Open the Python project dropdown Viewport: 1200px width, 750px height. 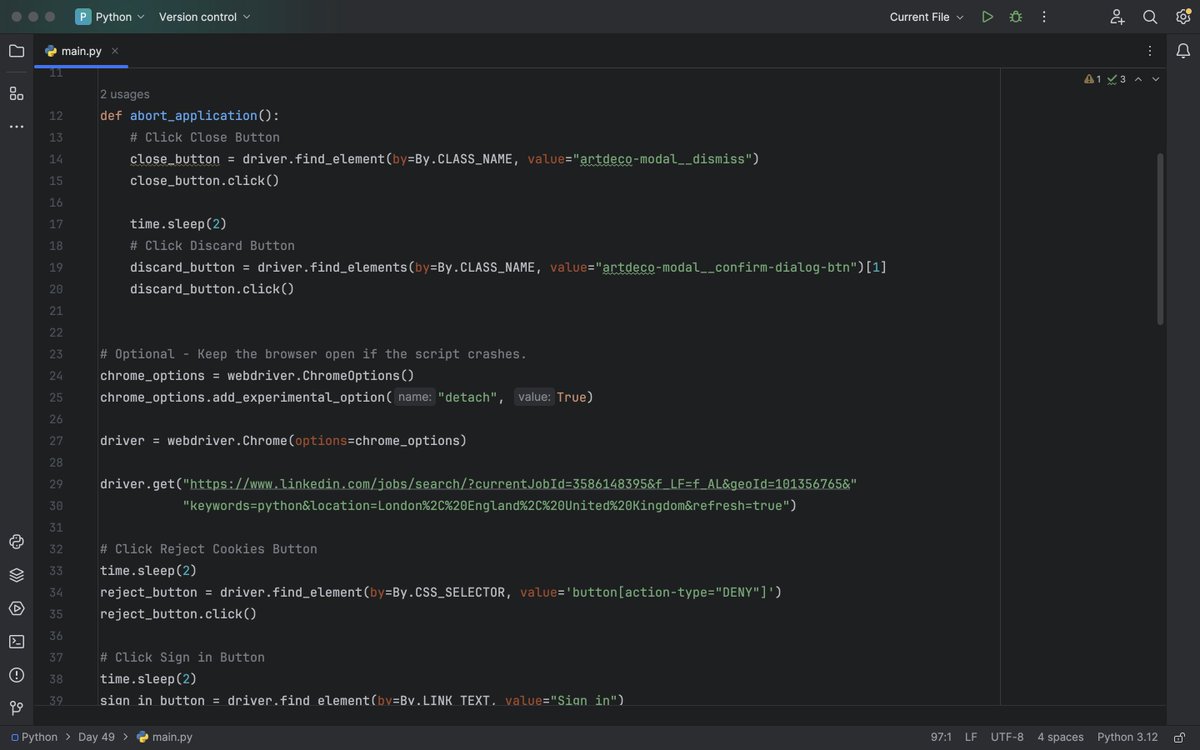pos(110,17)
